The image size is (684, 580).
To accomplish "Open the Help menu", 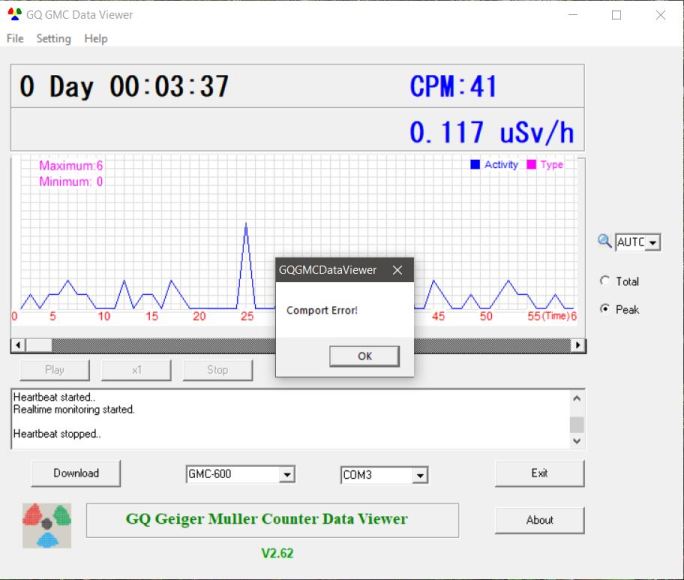I will coord(96,39).
